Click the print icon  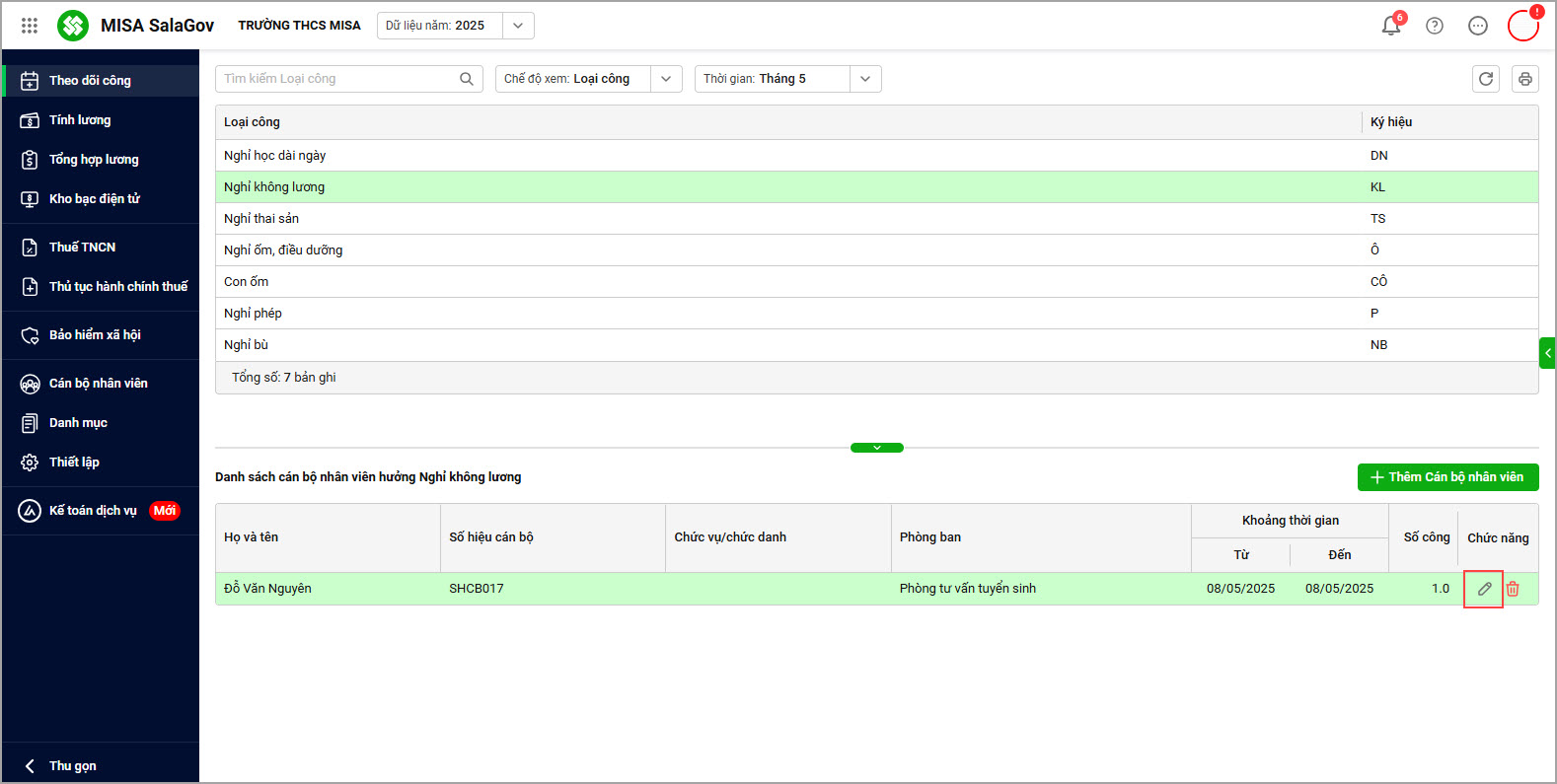(x=1525, y=79)
